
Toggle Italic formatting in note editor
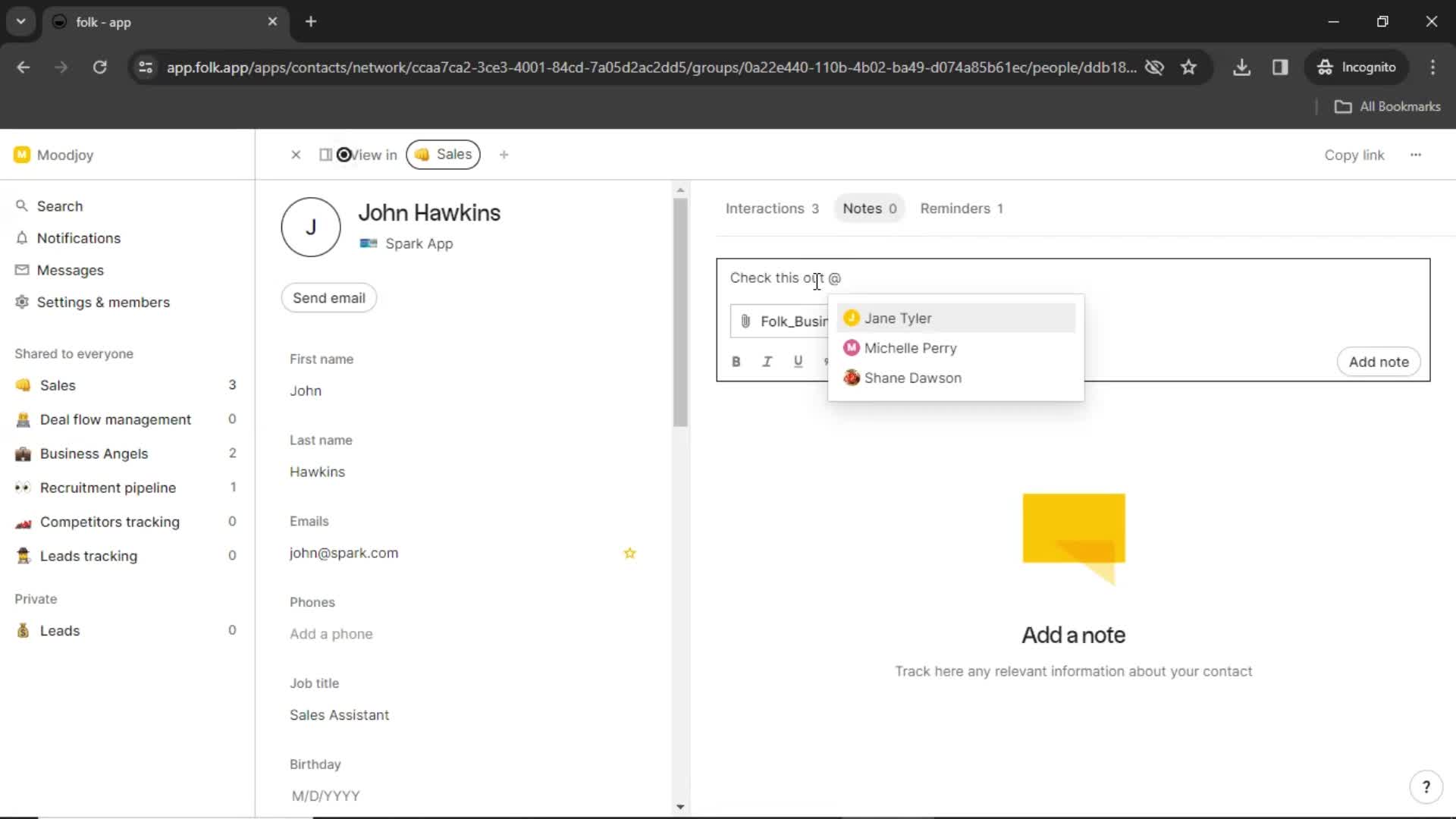pyautogui.click(x=767, y=361)
